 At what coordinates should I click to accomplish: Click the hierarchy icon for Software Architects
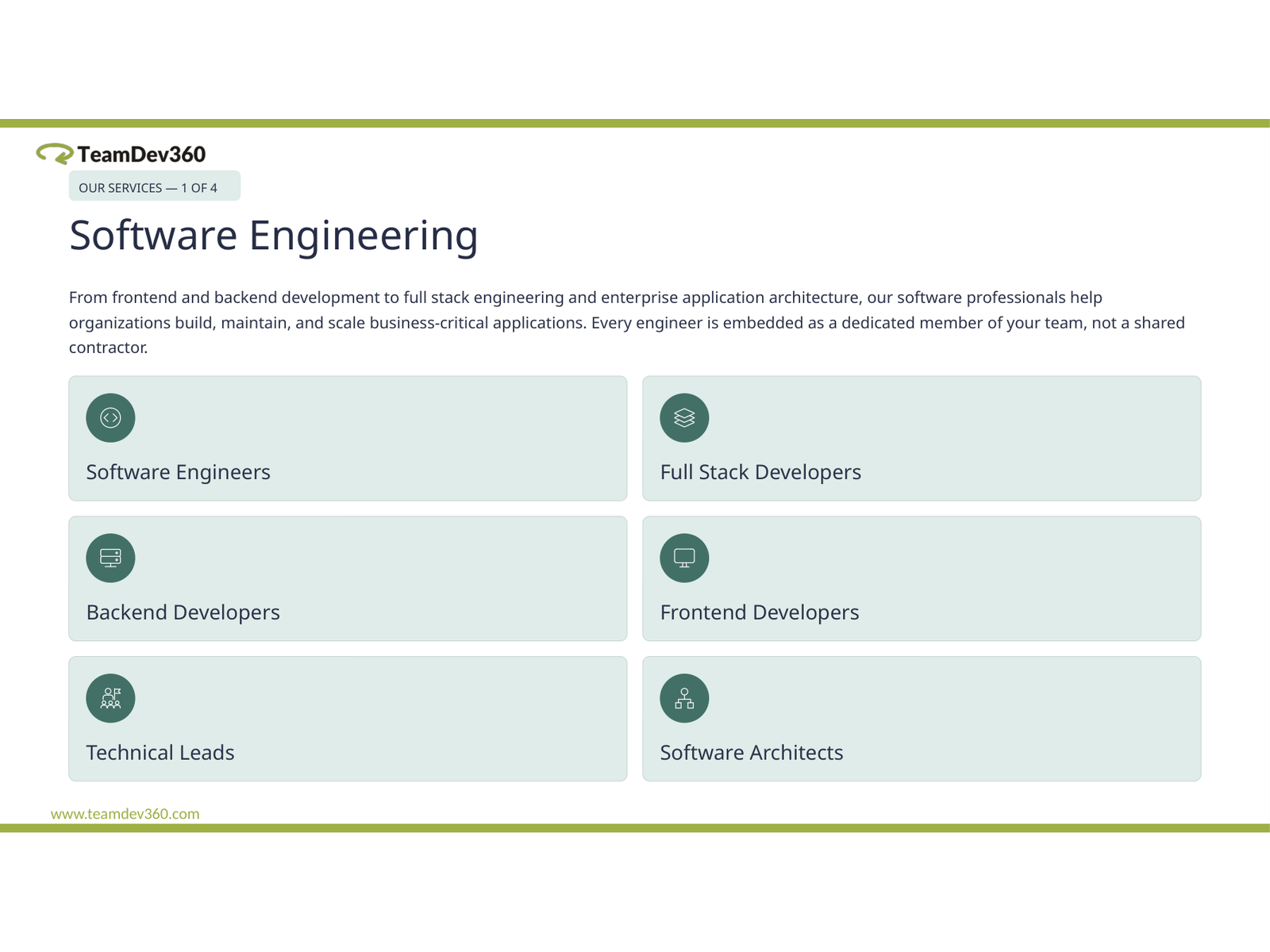[x=684, y=698]
